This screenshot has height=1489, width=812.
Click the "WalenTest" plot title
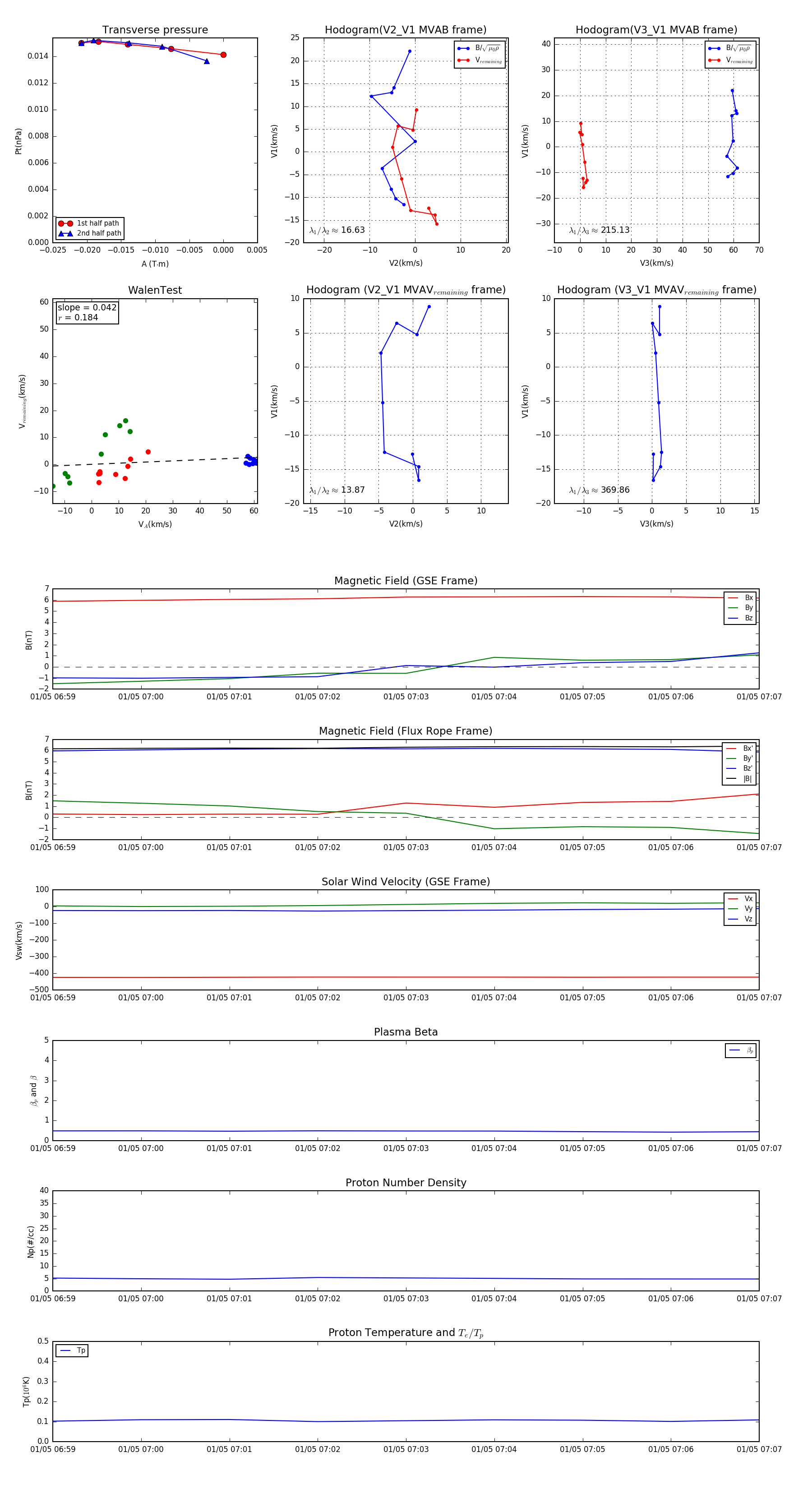tap(155, 290)
